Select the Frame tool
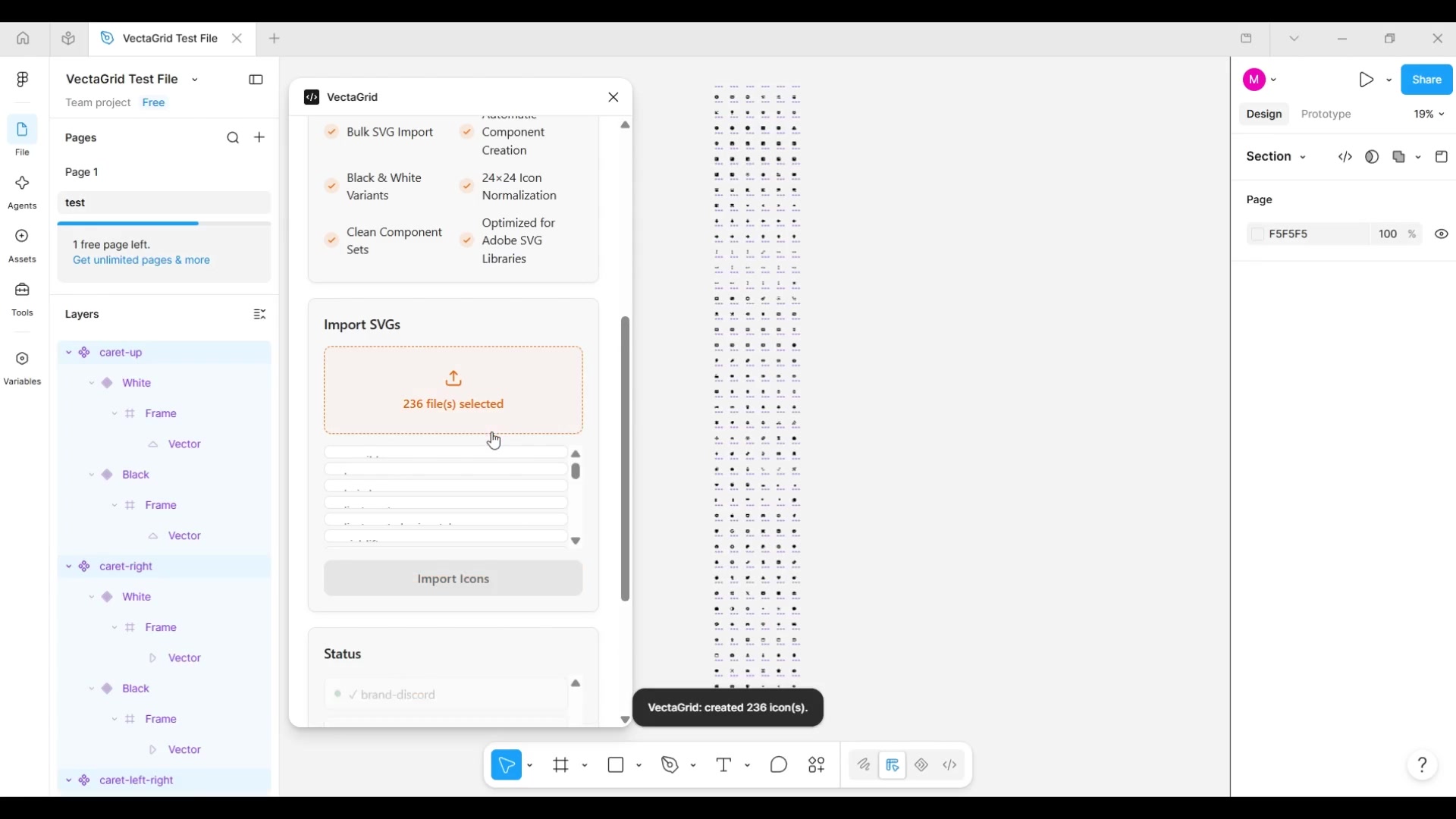The image size is (1456, 819). tap(561, 765)
